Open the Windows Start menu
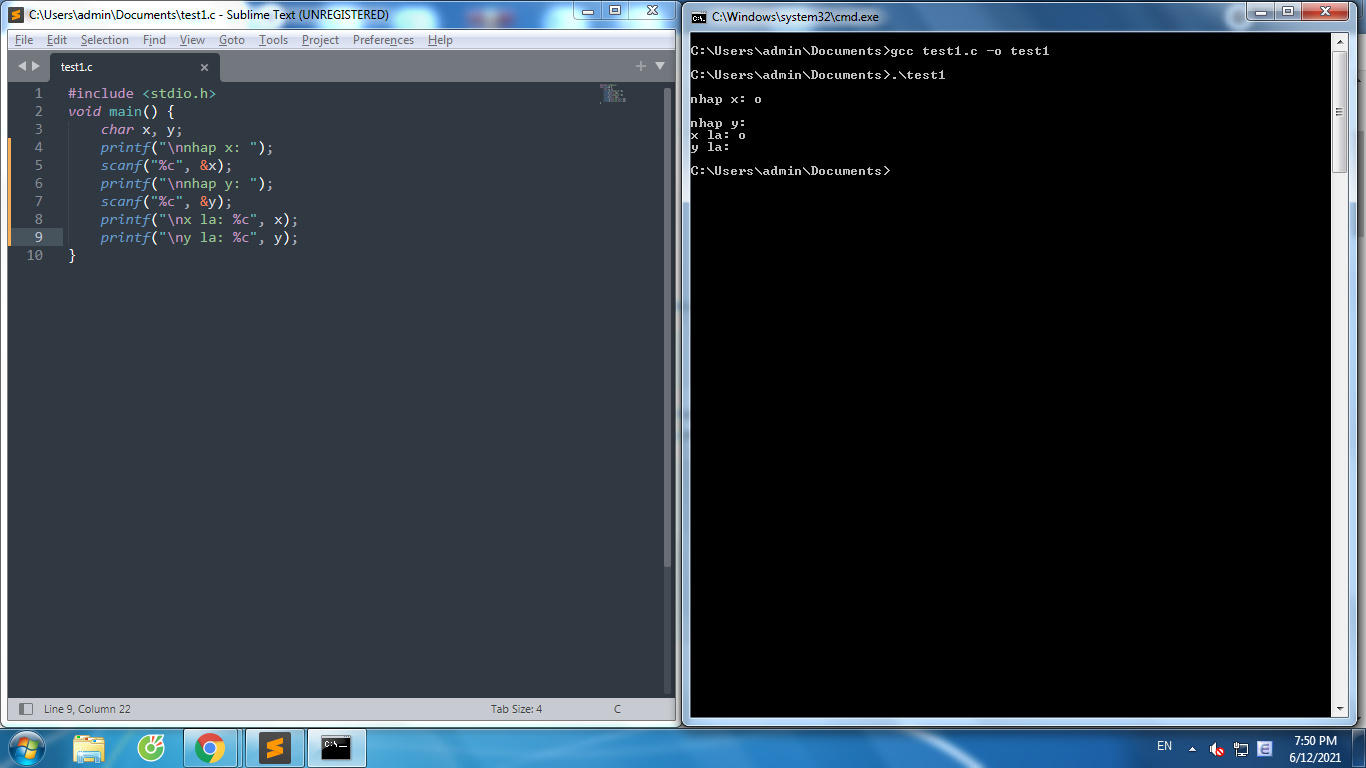Screen dimensions: 1366x768 point(26,748)
